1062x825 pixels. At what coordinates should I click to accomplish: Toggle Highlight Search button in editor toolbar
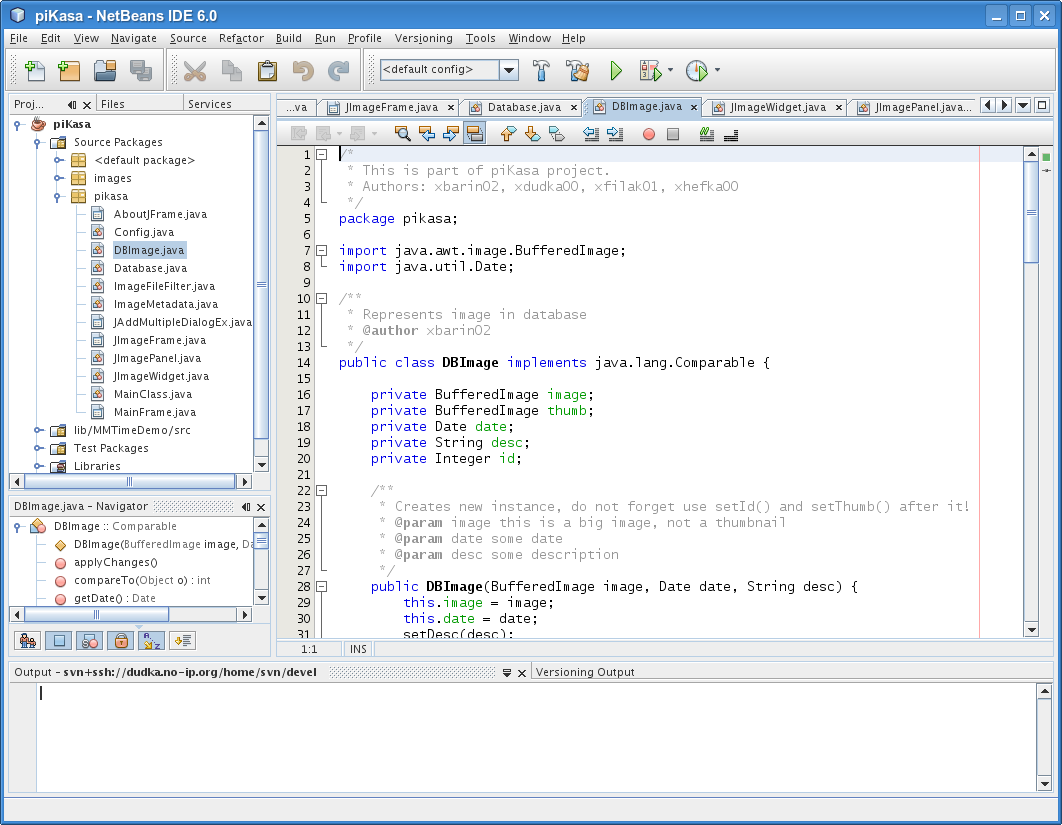475,133
